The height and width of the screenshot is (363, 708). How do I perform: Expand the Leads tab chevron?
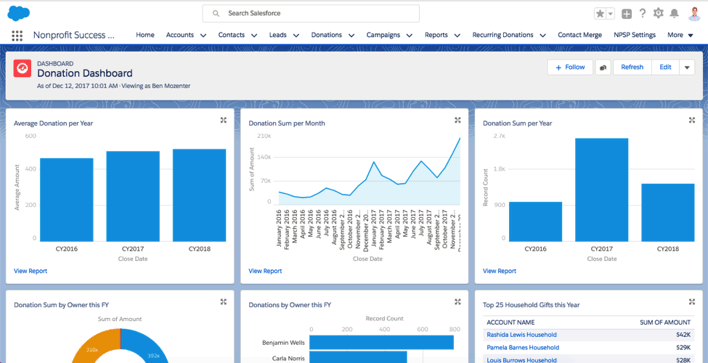point(296,35)
